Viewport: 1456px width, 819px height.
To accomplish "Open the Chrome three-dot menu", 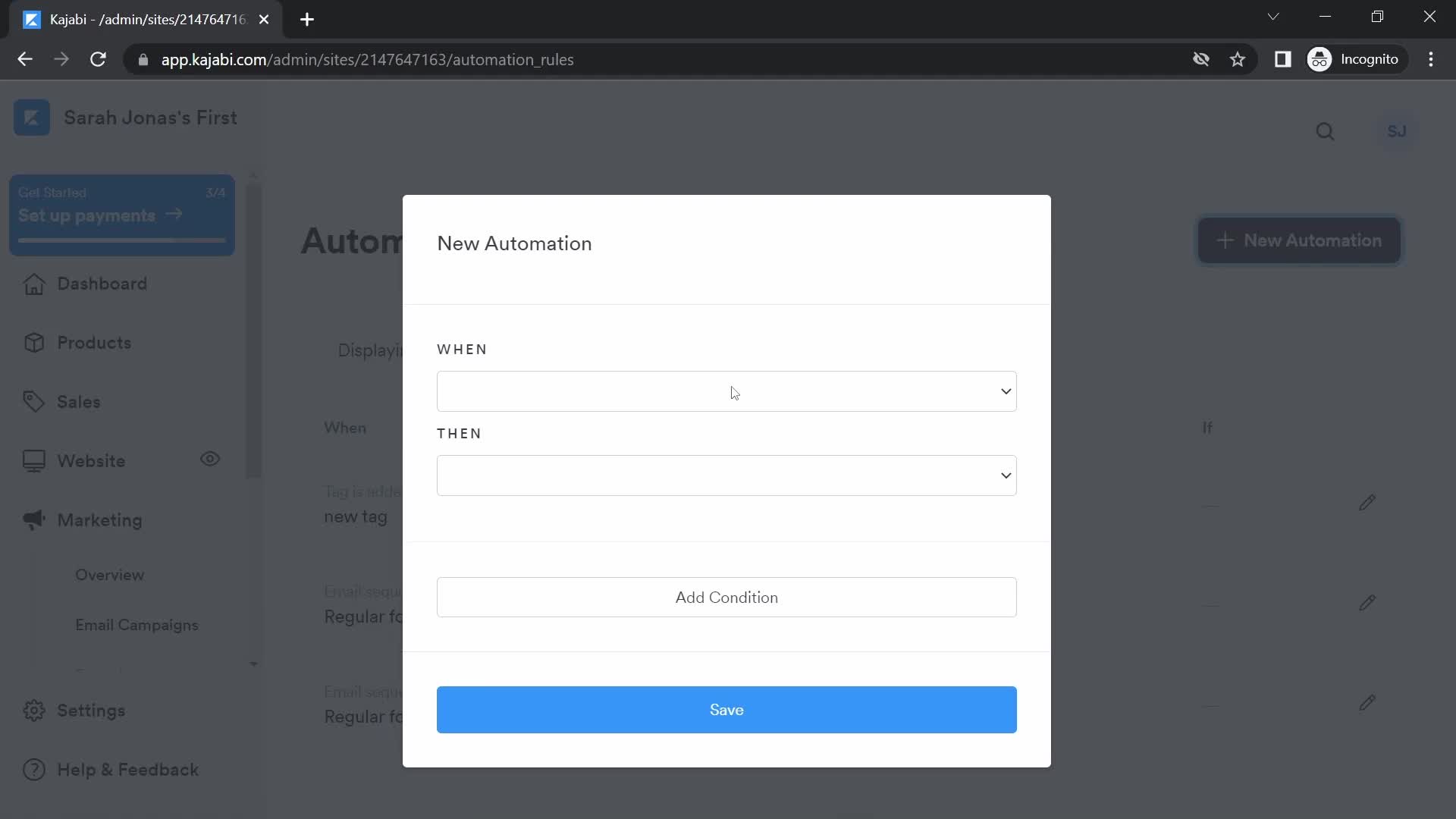I will point(1431,59).
